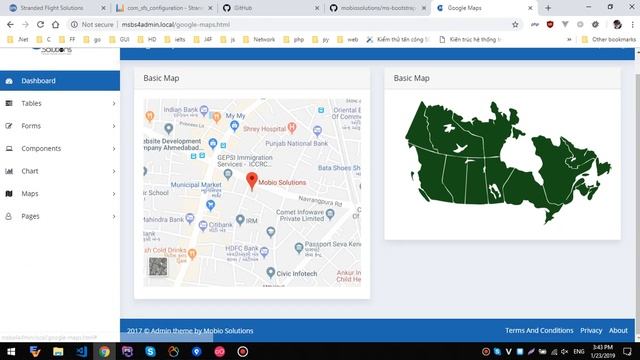Click the Comet Infoware map marker
Image resolution: width=640 pixels, height=360 pixels.
click(x=330, y=213)
